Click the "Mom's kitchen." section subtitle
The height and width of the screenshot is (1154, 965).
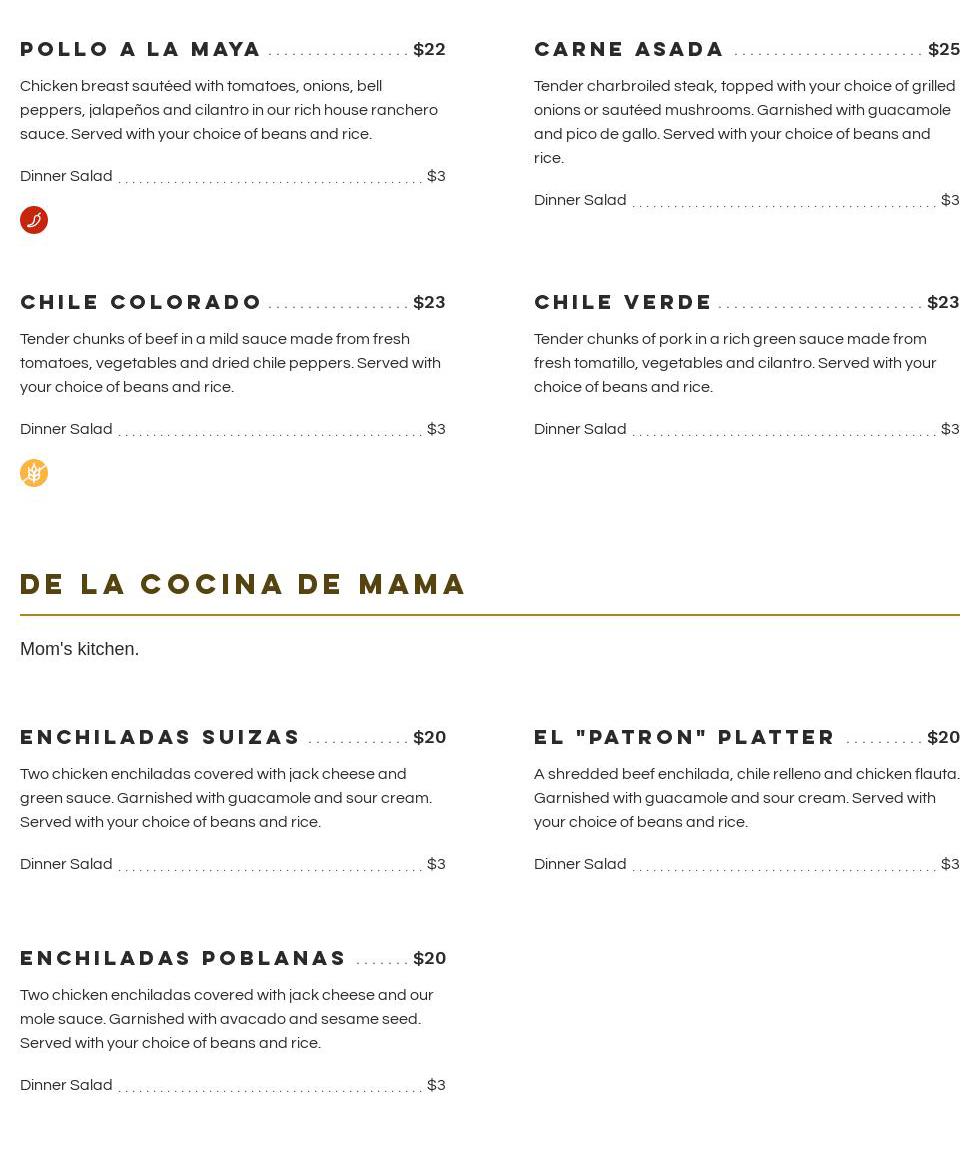click(80, 649)
